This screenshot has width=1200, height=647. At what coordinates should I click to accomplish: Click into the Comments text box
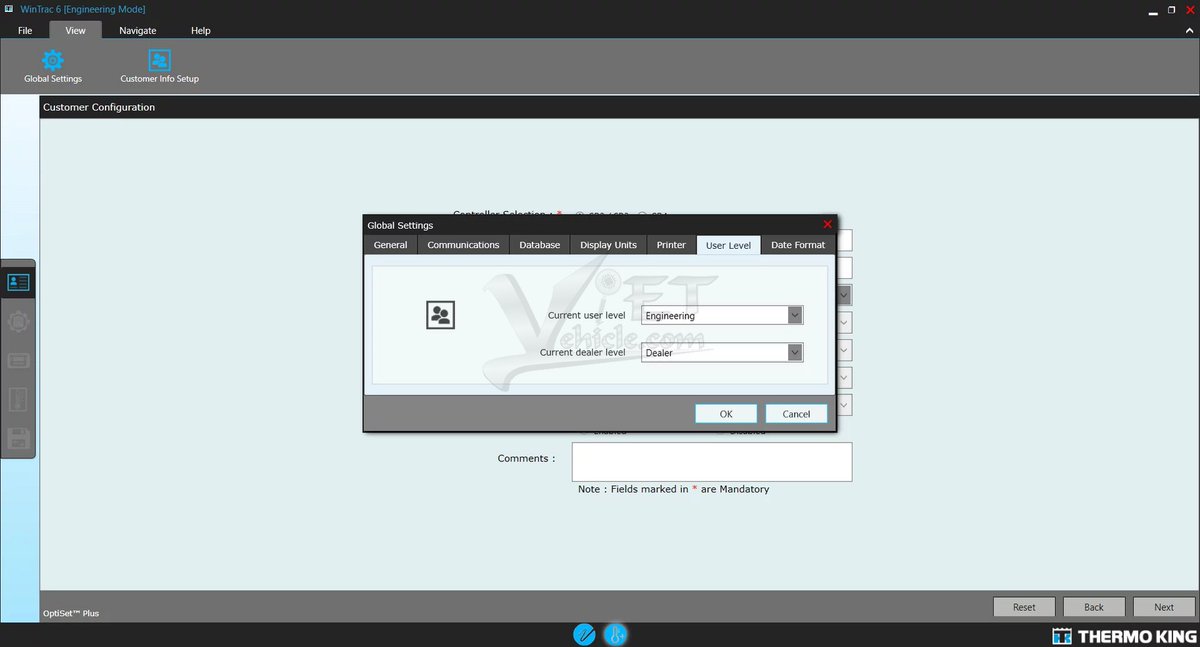(x=712, y=462)
